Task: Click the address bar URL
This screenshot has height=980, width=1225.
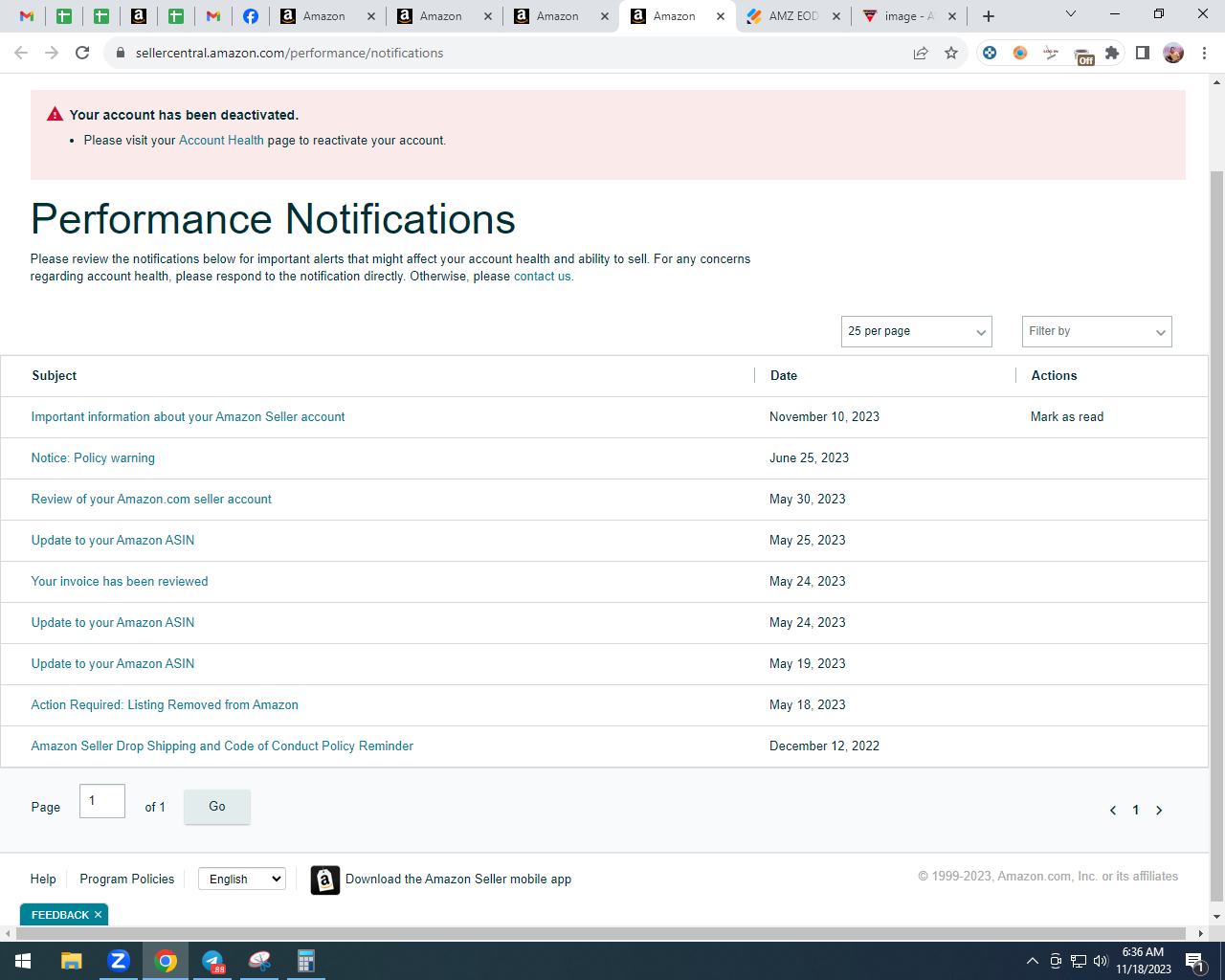Action: pos(289,53)
